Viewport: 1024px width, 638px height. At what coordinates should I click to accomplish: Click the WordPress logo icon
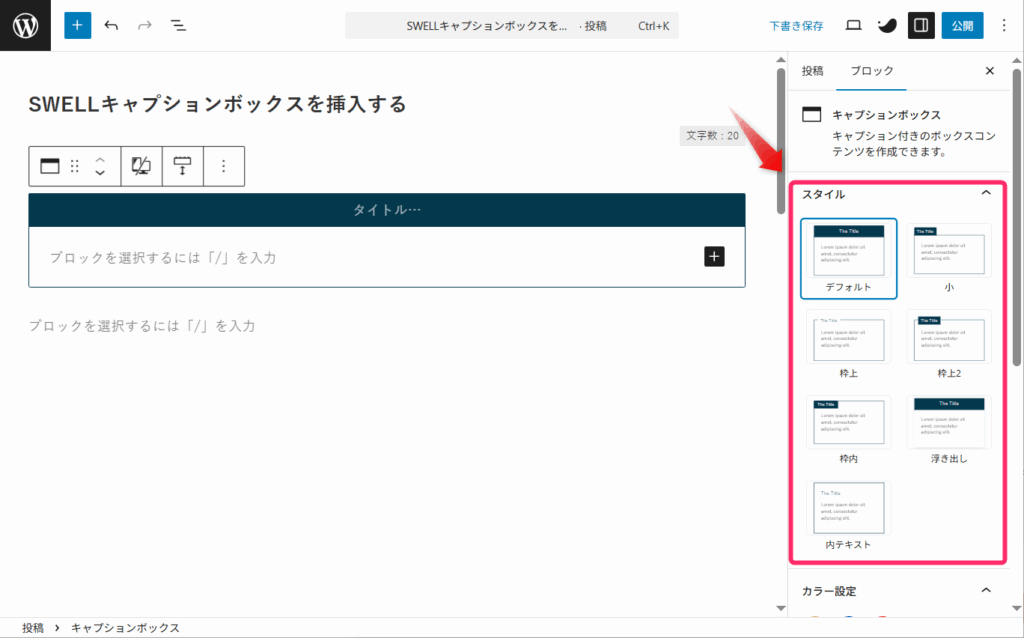pyautogui.click(x=25, y=25)
